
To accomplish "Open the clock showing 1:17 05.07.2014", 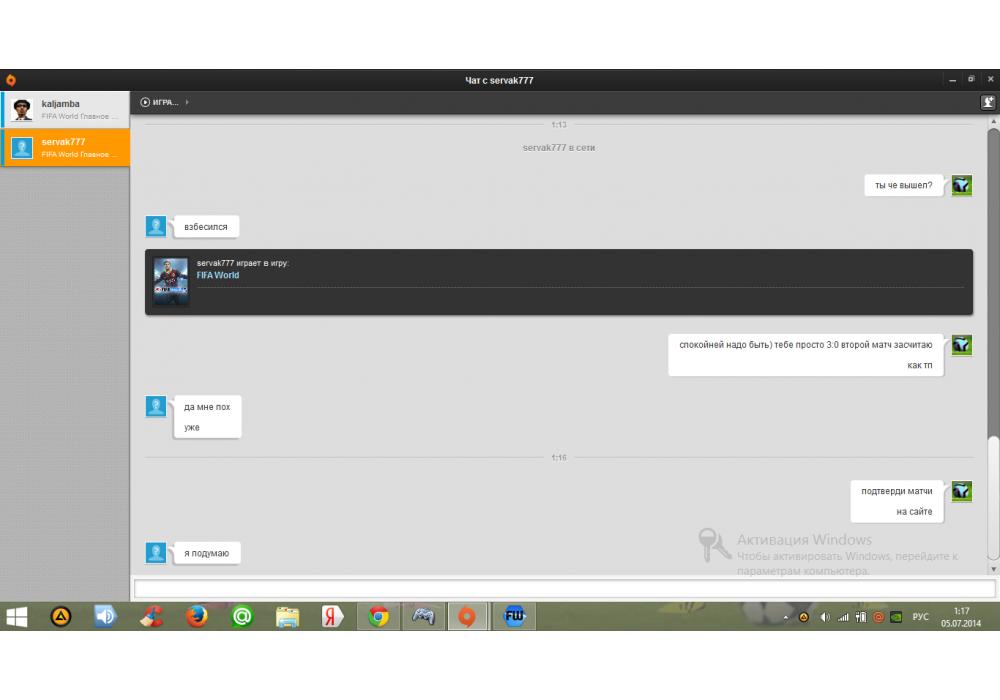I will (x=961, y=617).
